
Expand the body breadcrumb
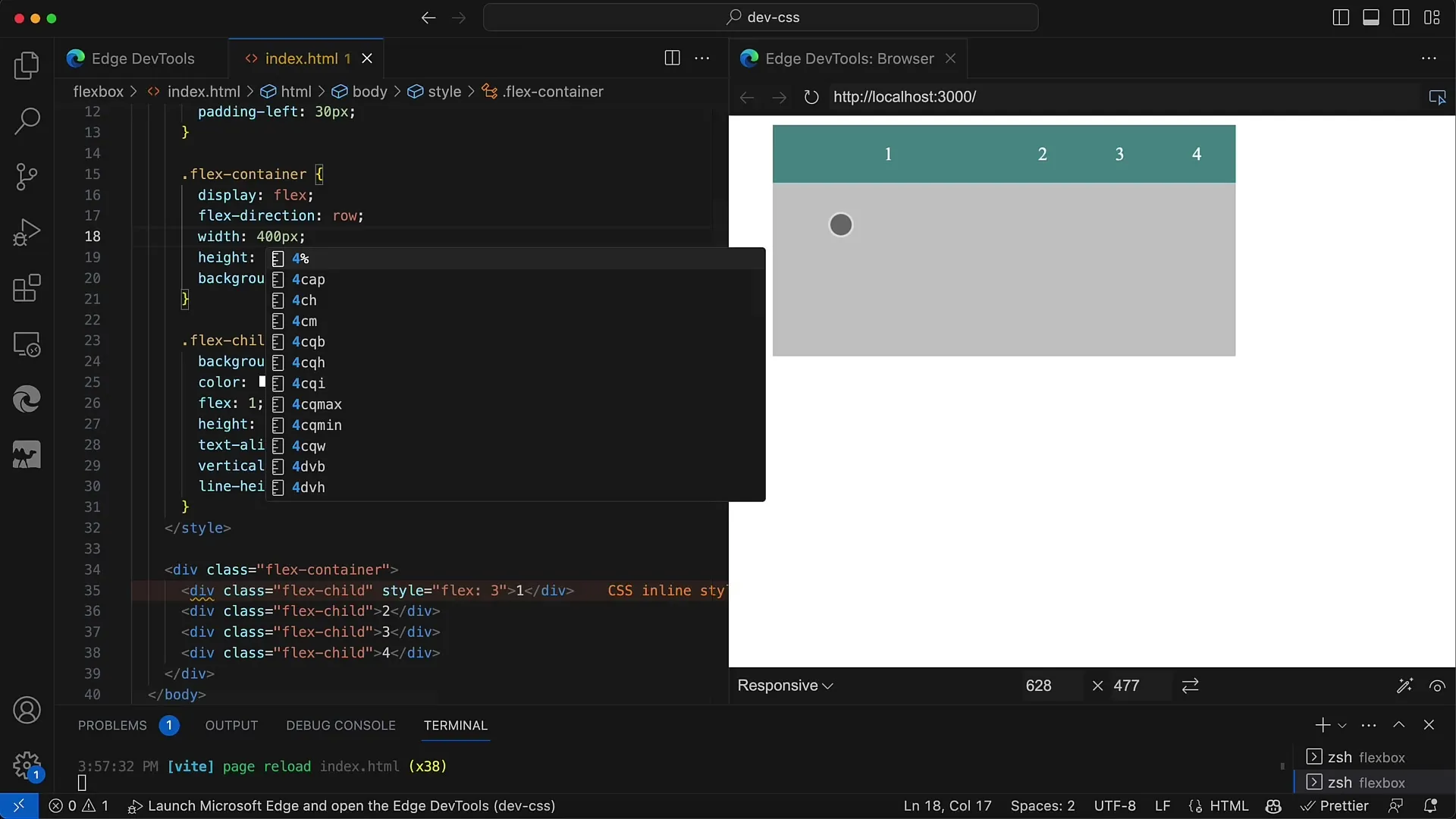point(360,92)
